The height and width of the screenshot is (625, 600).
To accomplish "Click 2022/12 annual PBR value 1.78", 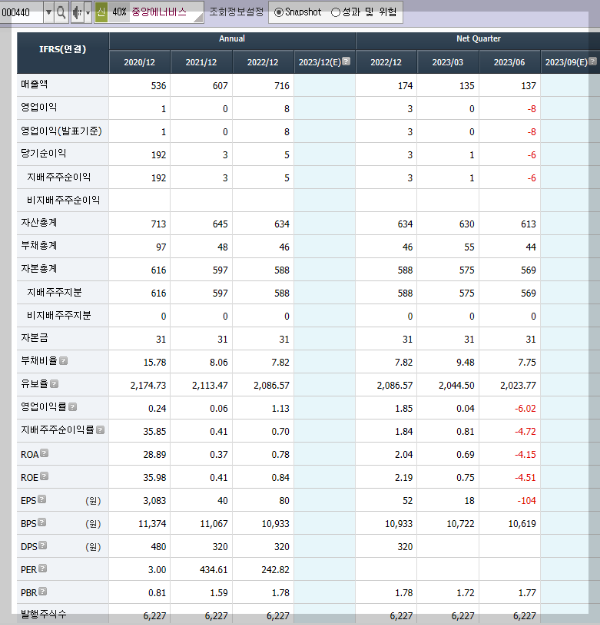I will pos(281,593).
